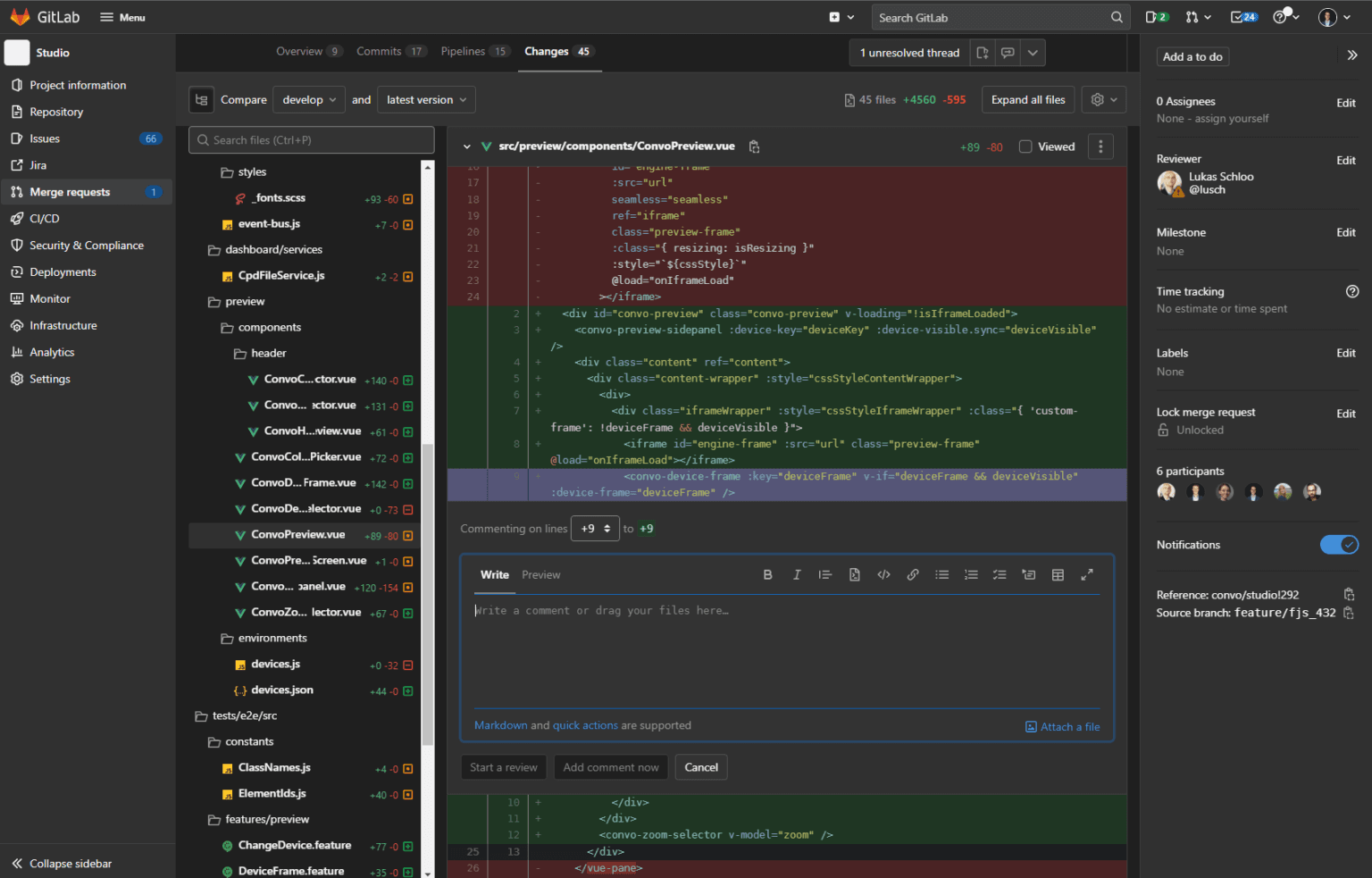Toggle the Notifications switch off
The width and height of the screenshot is (1372, 878).
point(1338,545)
